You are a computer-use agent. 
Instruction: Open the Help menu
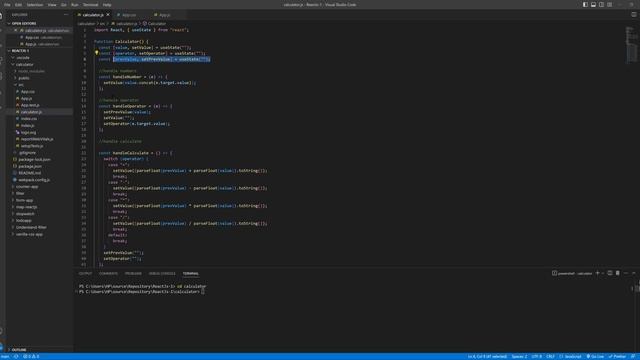pyautogui.click(x=107, y=4)
